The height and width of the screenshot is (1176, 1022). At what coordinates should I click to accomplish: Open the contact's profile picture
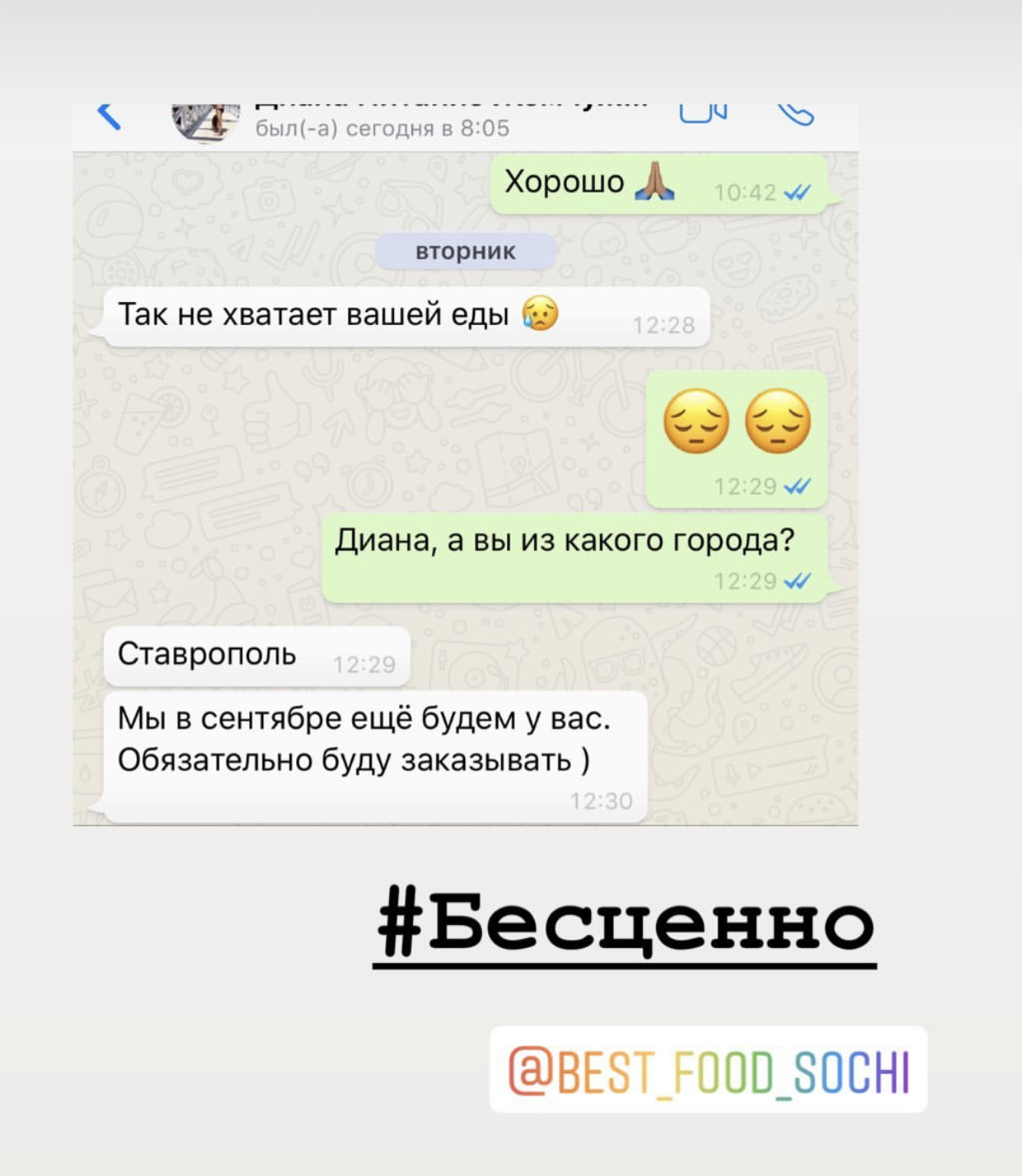tap(206, 123)
